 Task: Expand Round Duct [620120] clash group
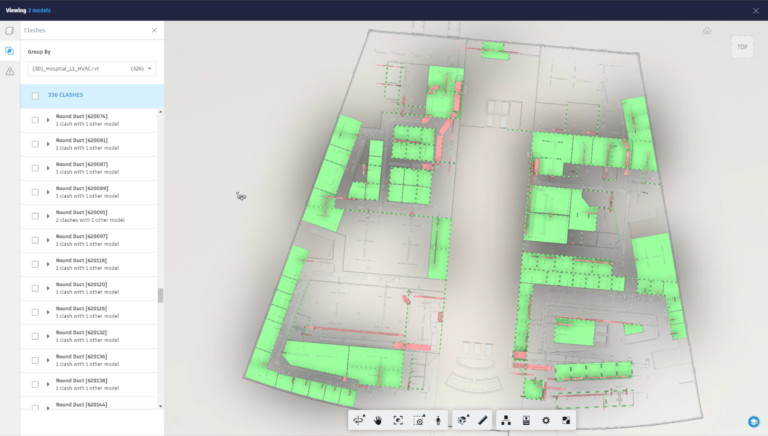coord(48,288)
